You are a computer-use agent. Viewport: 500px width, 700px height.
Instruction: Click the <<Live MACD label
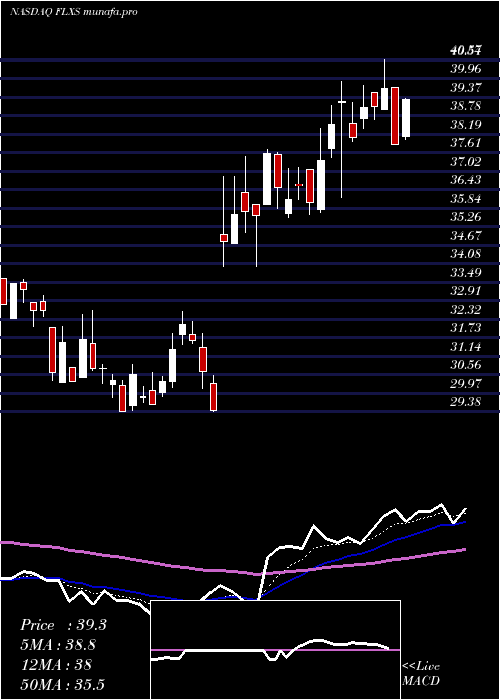(x=421, y=674)
